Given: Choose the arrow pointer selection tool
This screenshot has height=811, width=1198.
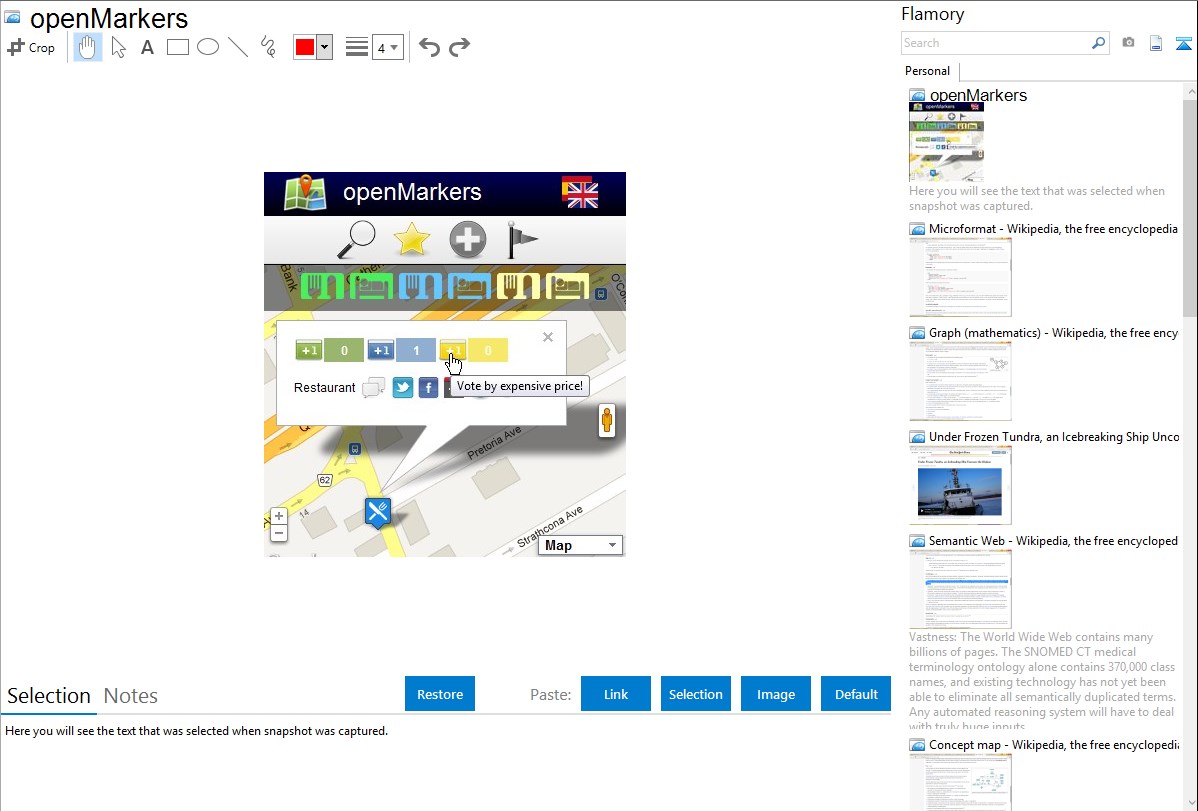Looking at the screenshot, I should coord(118,47).
